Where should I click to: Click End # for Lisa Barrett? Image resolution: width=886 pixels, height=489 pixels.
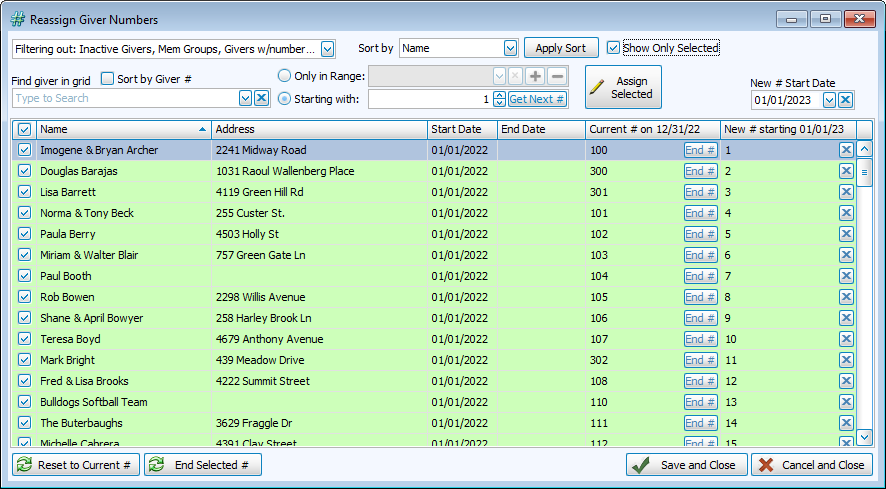[x=700, y=192]
